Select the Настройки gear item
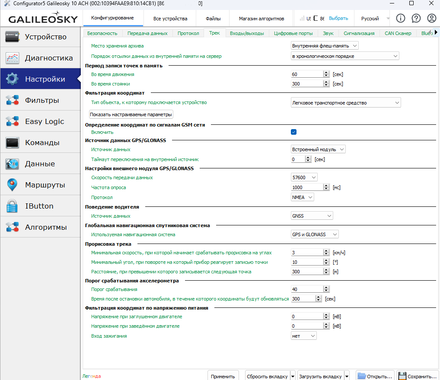 pos(40,79)
